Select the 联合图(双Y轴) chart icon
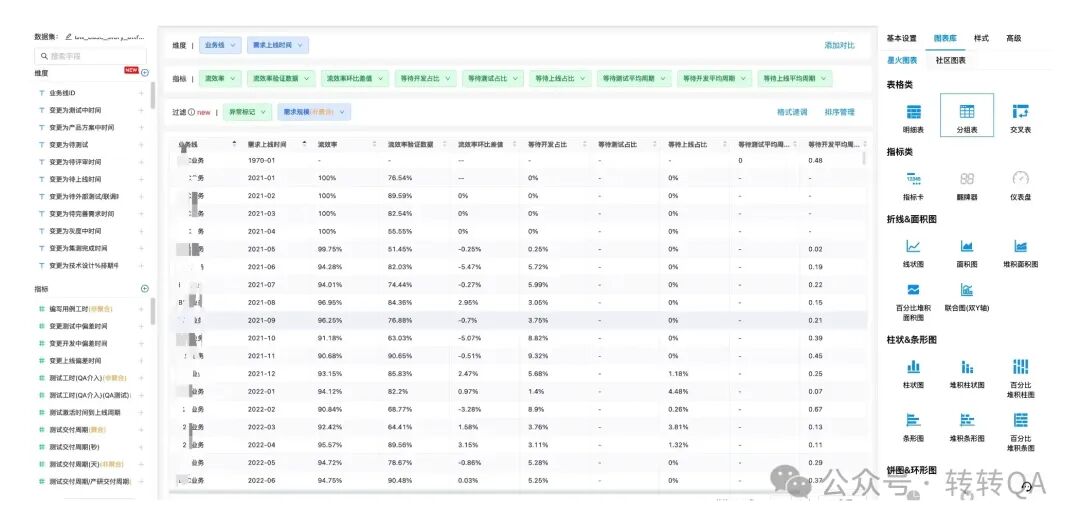The width and height of the screenshot is (1080, 526). click(967, 289)
